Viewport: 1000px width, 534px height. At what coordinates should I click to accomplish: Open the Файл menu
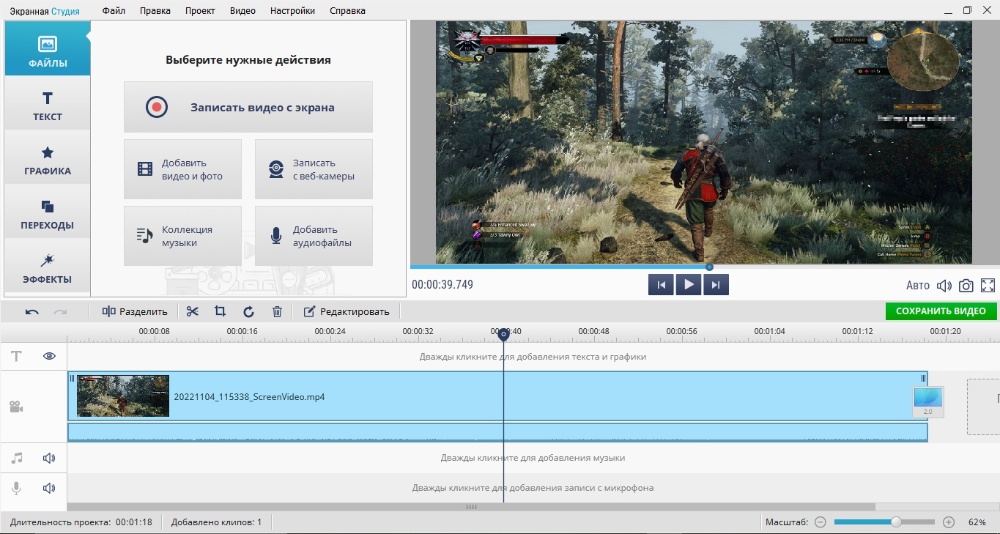(114, 11)
